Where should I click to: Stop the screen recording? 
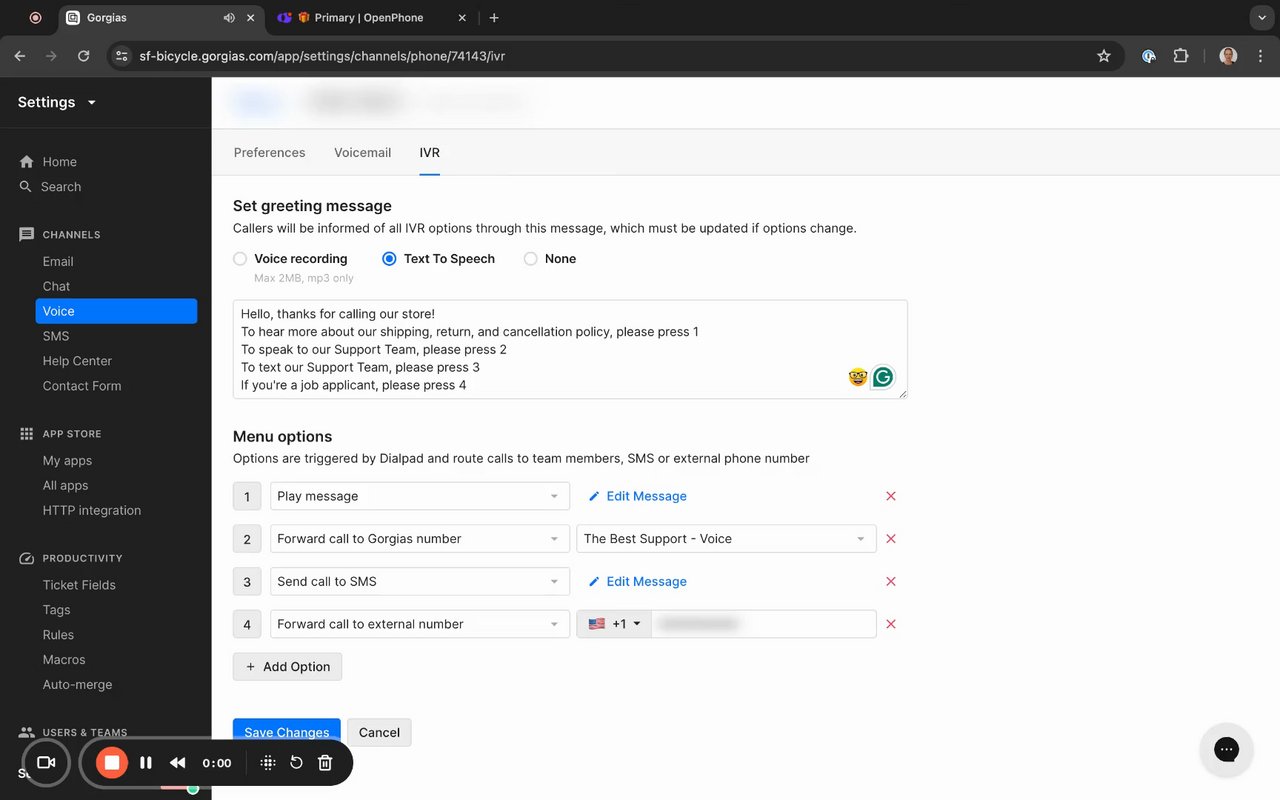click(112, 763)
